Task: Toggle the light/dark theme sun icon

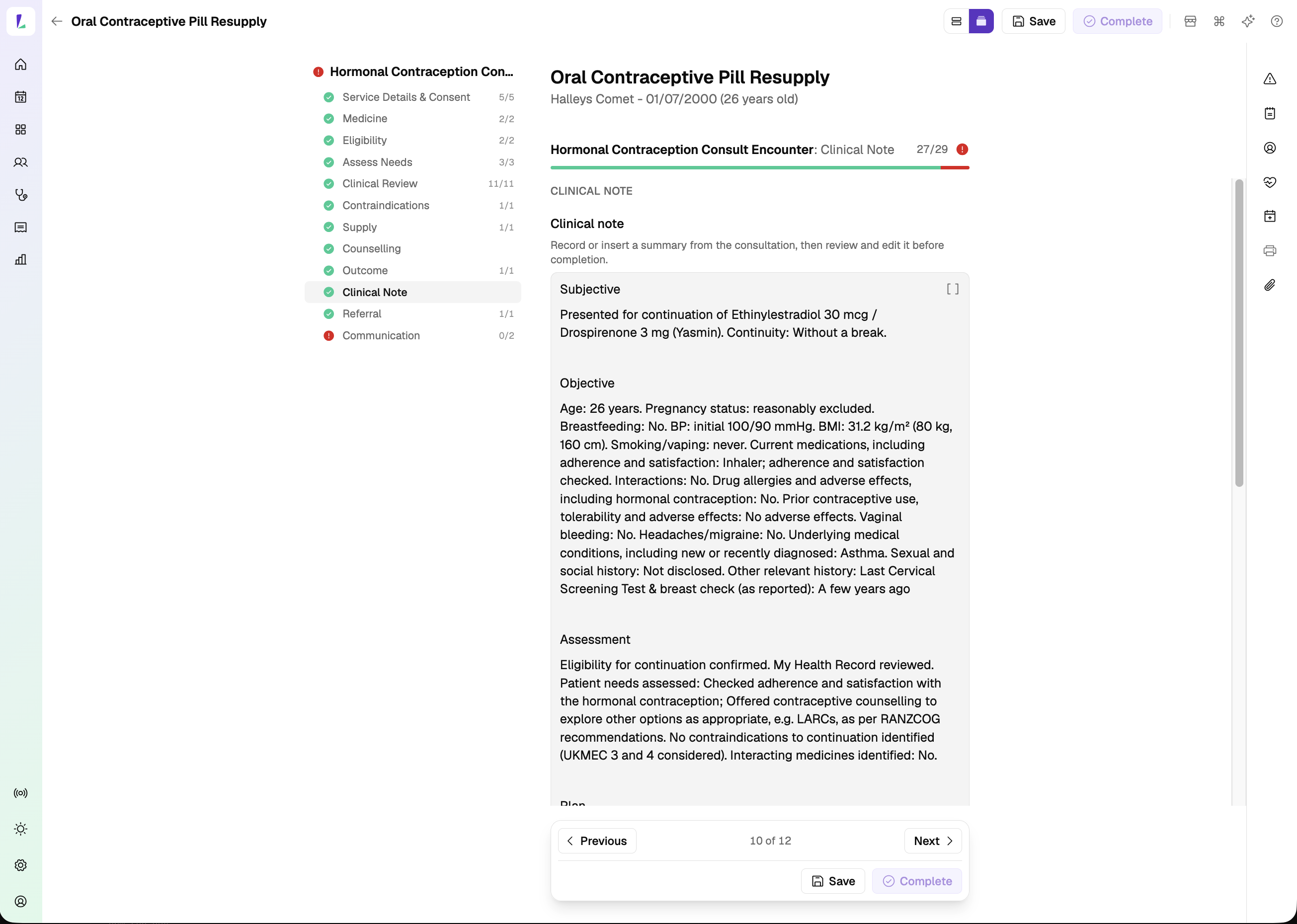Action: [x=20, y=829]
